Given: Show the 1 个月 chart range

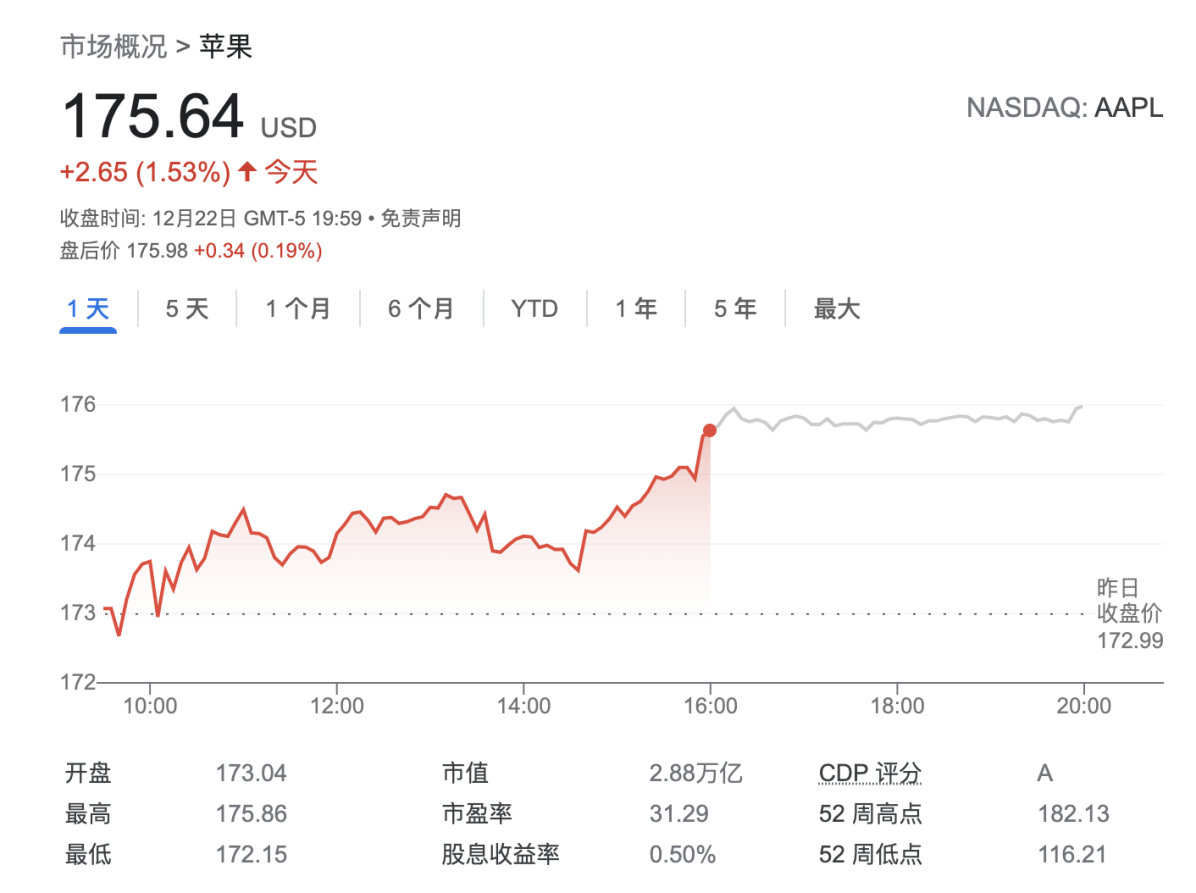Looking at the screenshot, I should point(298,309).
